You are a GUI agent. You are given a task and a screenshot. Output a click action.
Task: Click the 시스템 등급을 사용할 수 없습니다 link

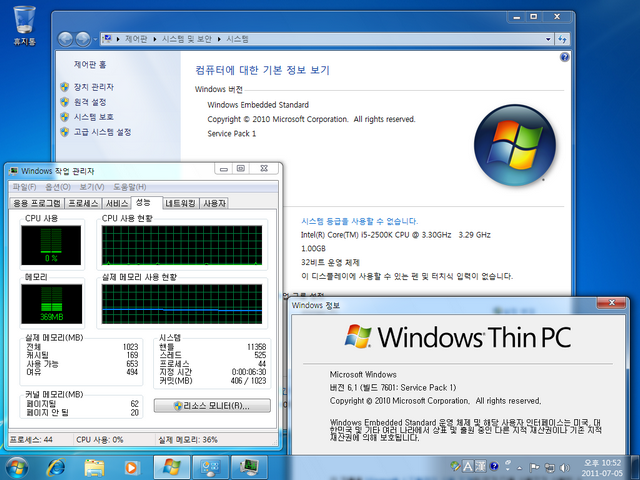(x=359, y=221)
